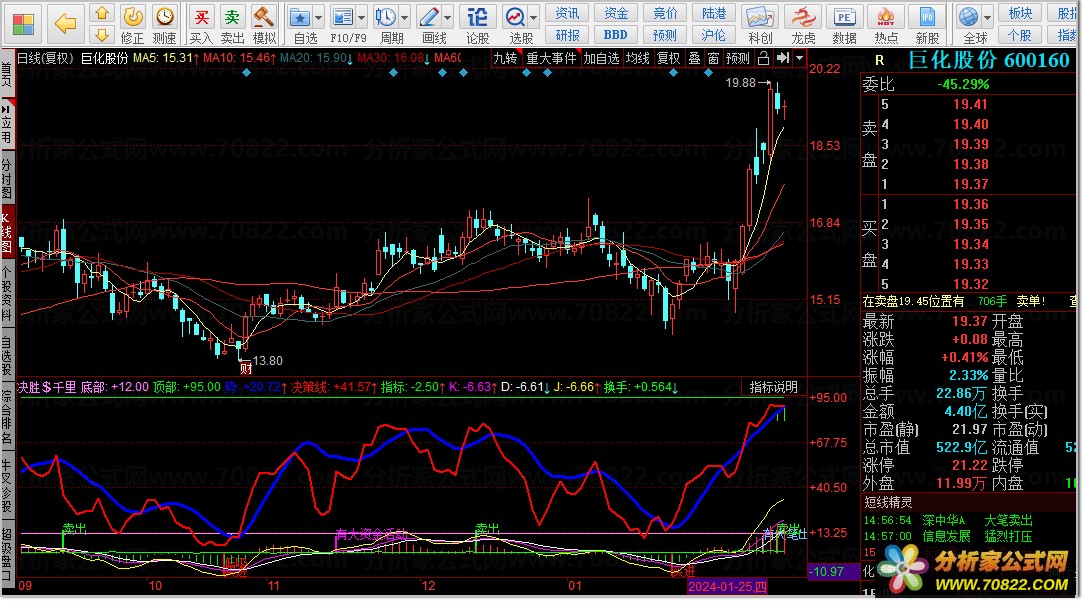Click the 竞价 auction button
The image size is (1085, 601).
click(x=665, y=13)
